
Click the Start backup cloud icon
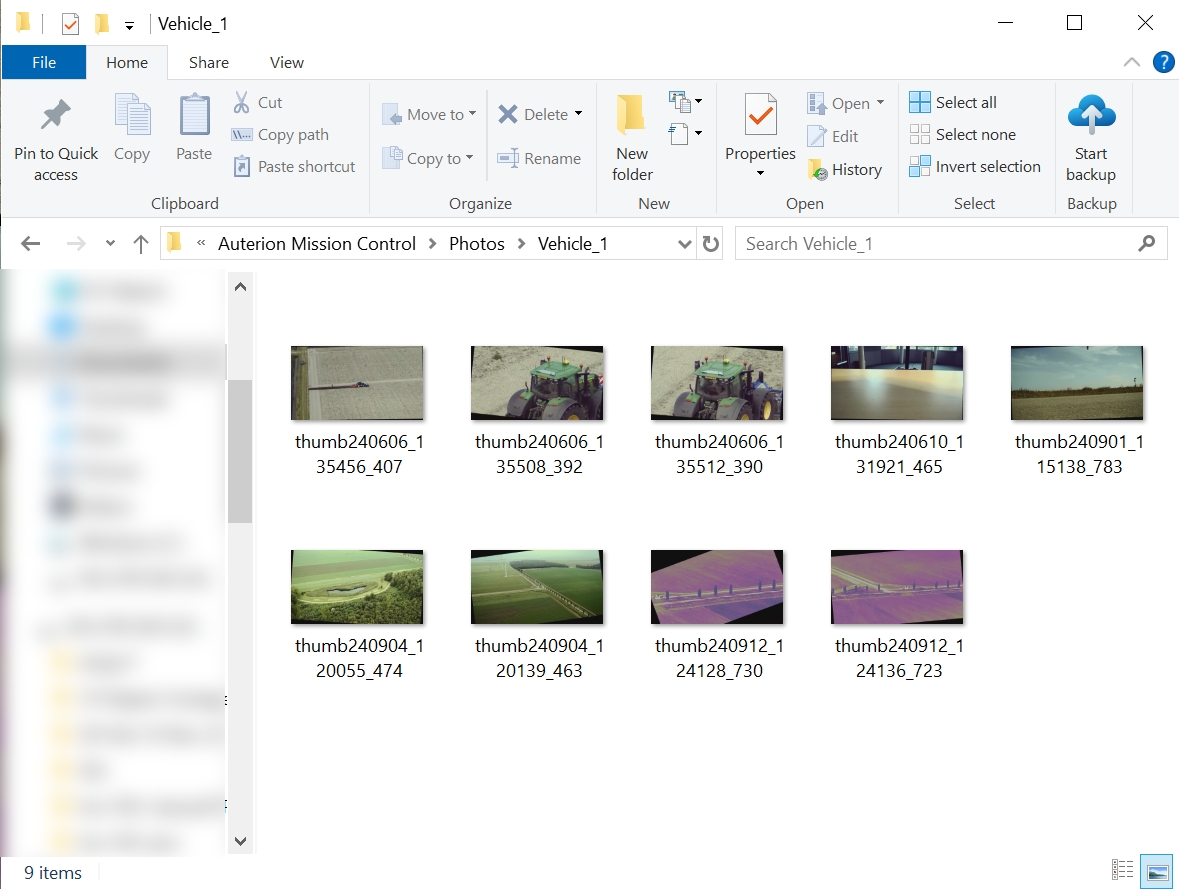click(x=1090, y=116)
